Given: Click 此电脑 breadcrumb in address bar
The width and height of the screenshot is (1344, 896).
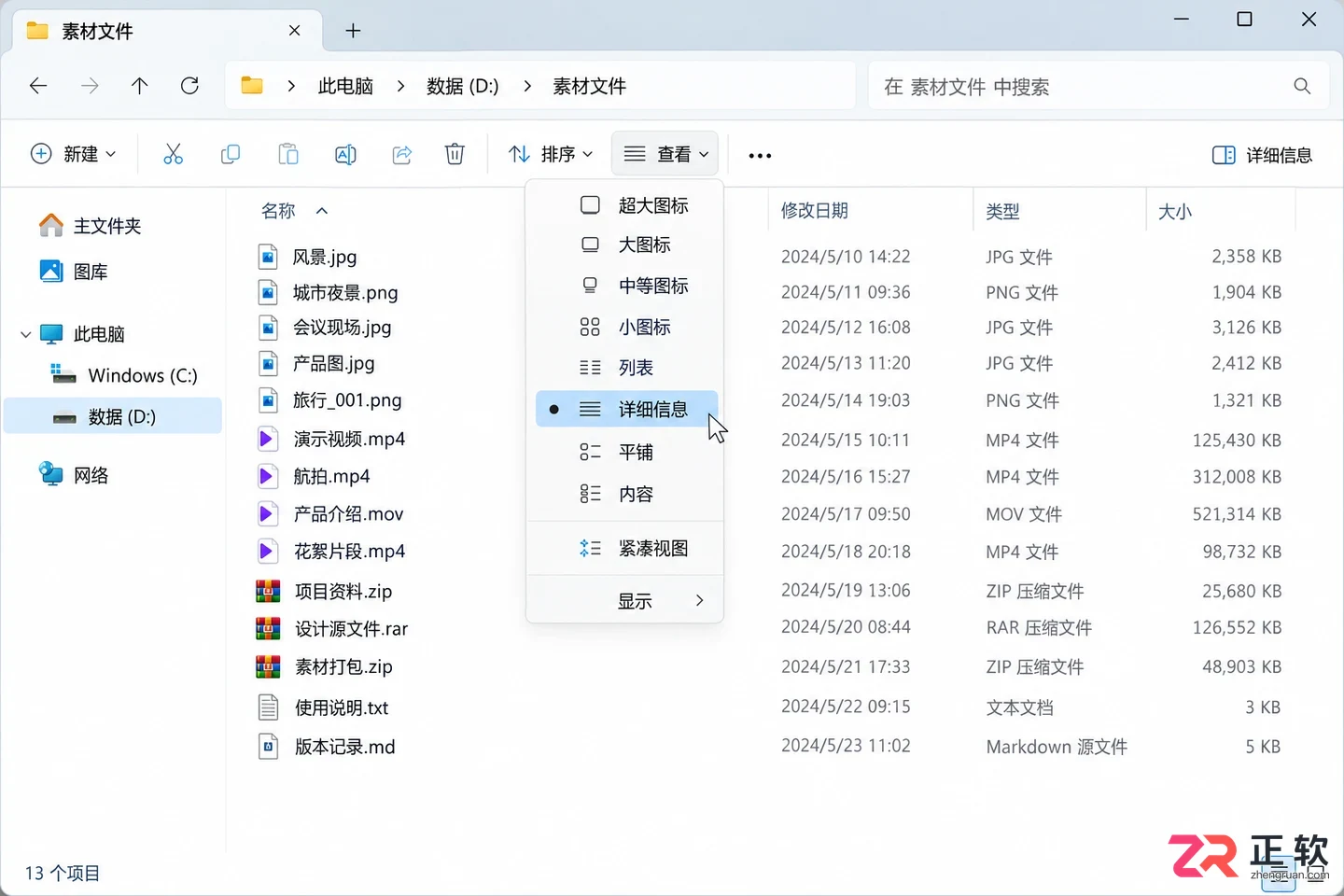Looking at the screenshot, I should click(345, 86).
